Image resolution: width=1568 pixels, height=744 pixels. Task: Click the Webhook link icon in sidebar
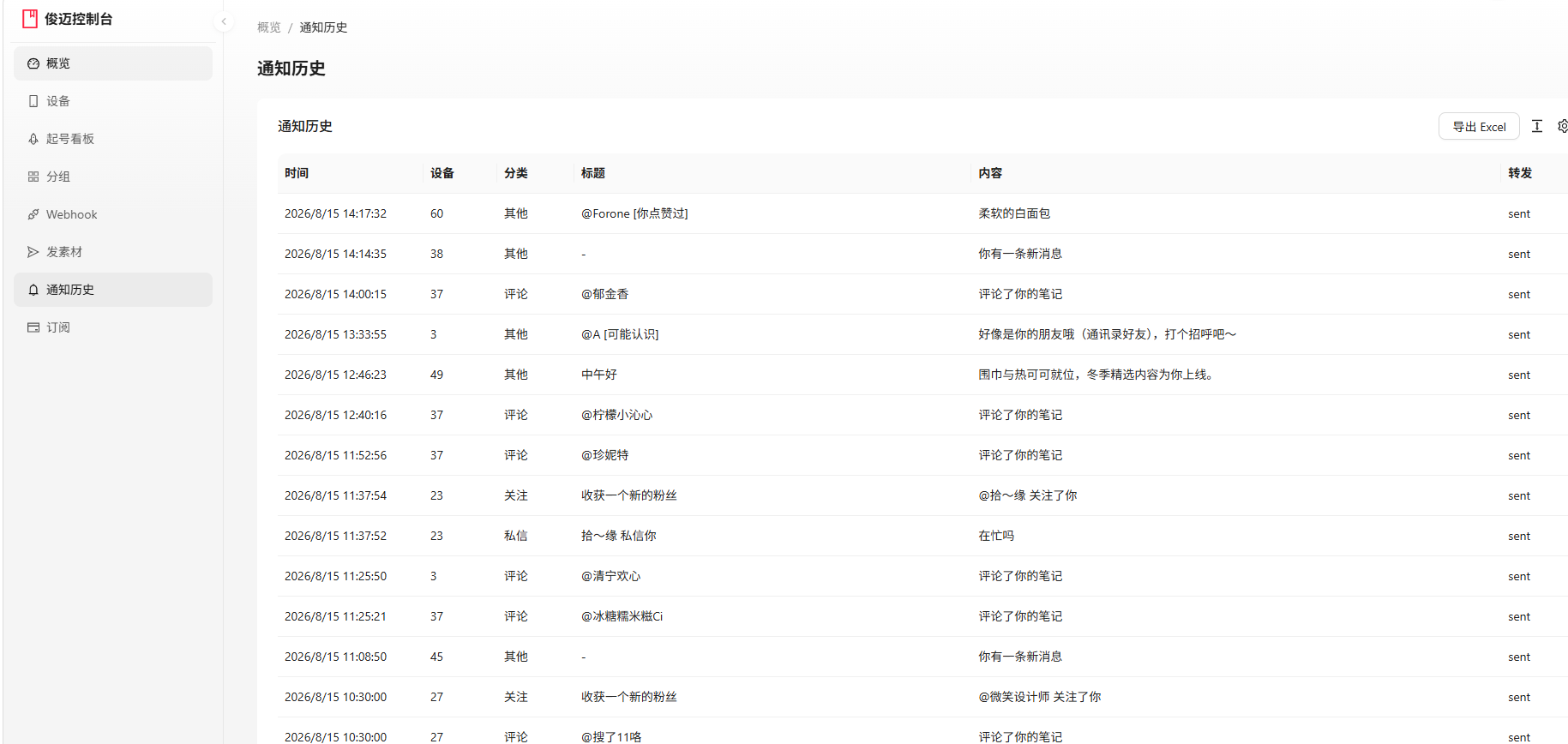point(33,214)
